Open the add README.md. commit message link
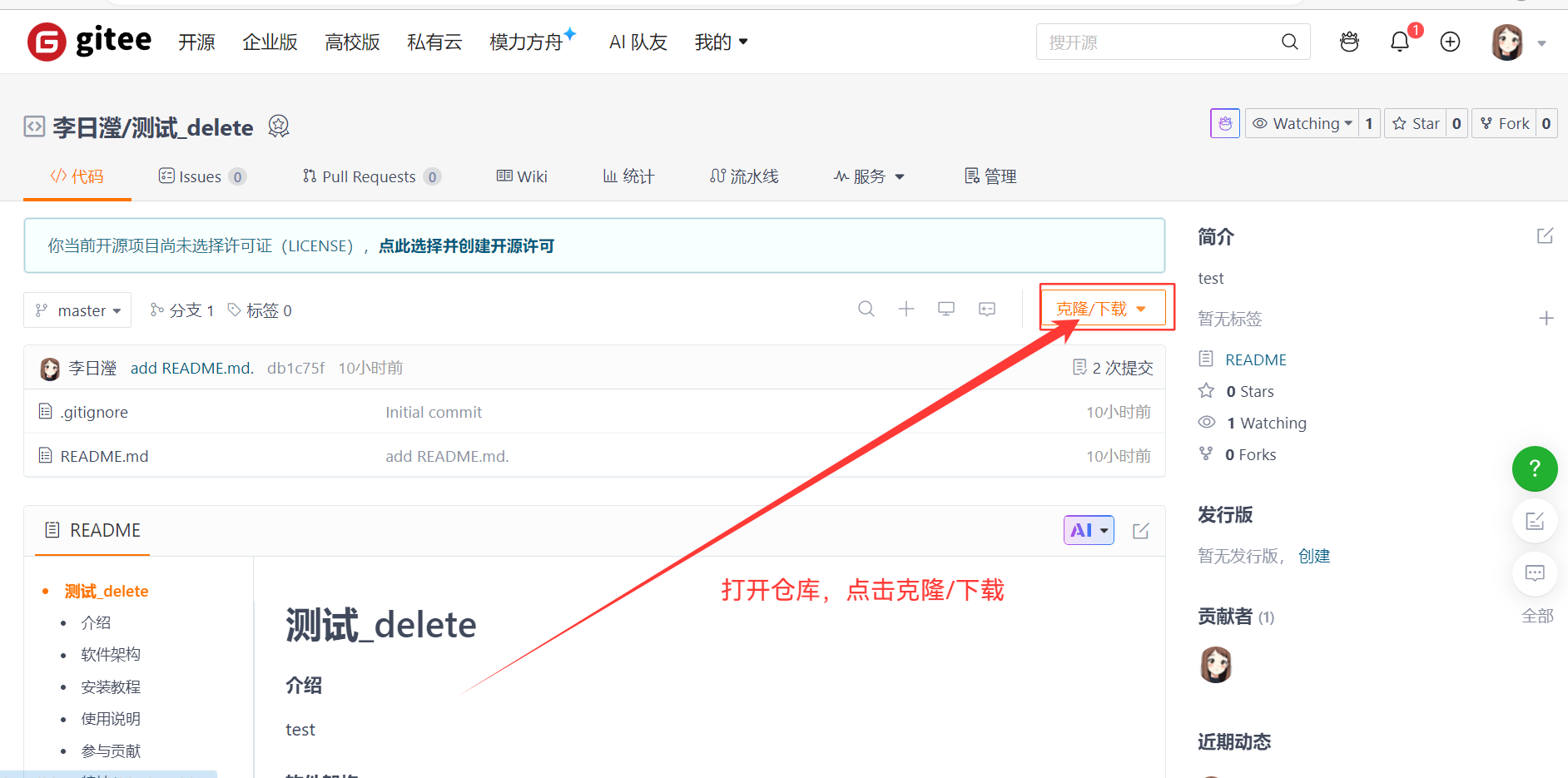The height and width of the screenshot is (778, 1568). 192,368
